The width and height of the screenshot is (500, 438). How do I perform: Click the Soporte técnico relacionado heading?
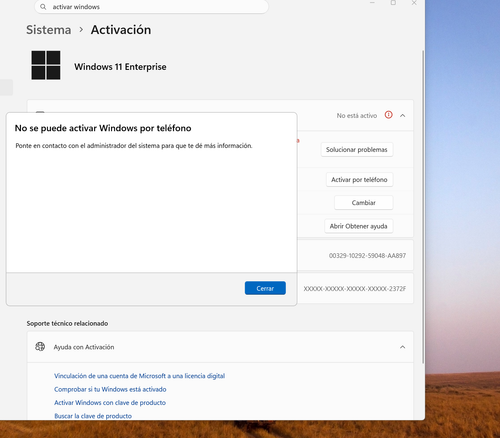(x=67, y=323)
